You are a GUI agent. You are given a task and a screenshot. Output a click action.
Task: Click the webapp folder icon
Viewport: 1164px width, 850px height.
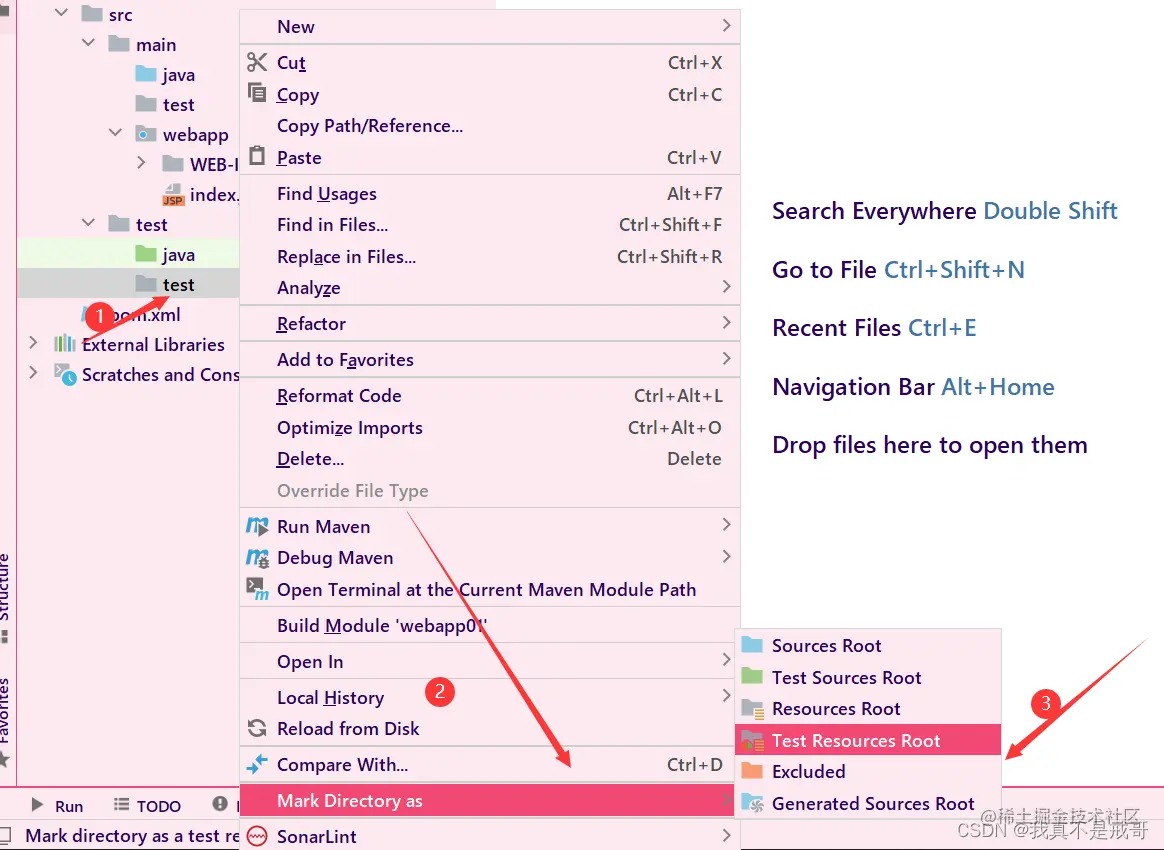coord(146,134)
